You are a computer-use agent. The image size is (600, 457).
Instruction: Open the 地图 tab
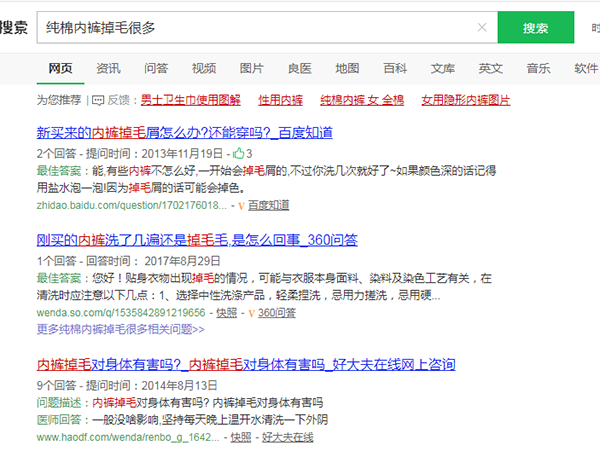point(347,69)
